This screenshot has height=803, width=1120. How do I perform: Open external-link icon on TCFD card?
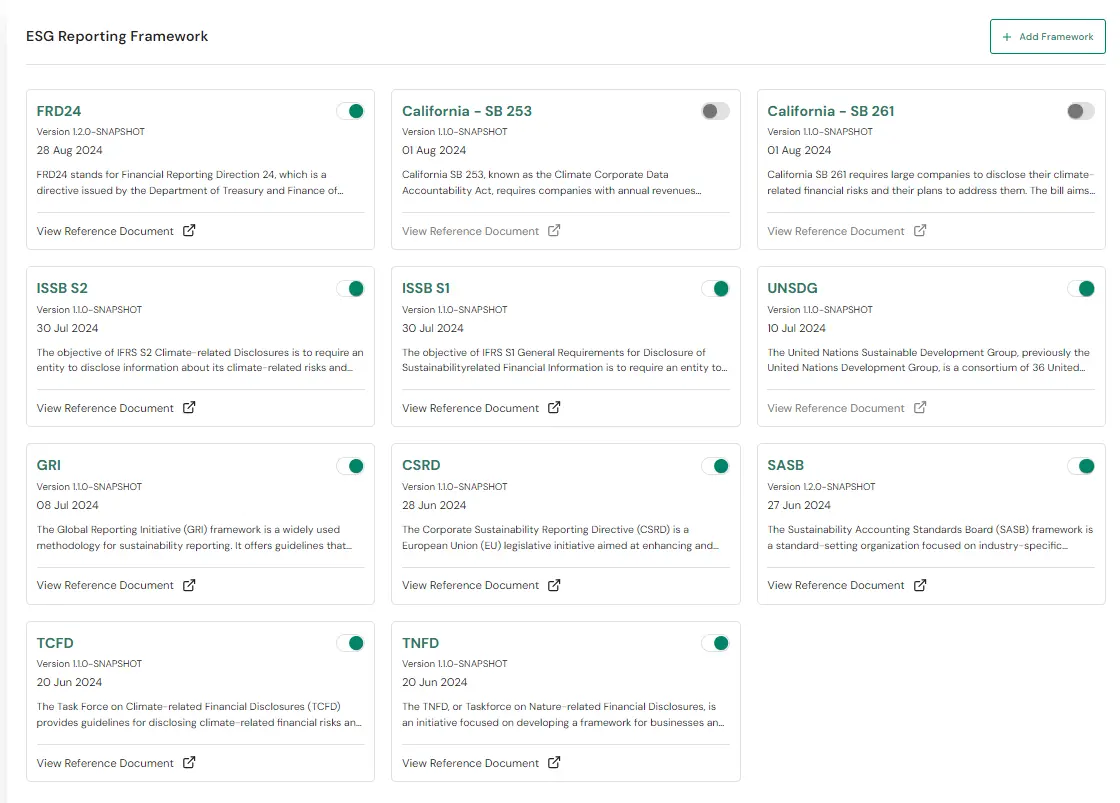click(189, 762)
